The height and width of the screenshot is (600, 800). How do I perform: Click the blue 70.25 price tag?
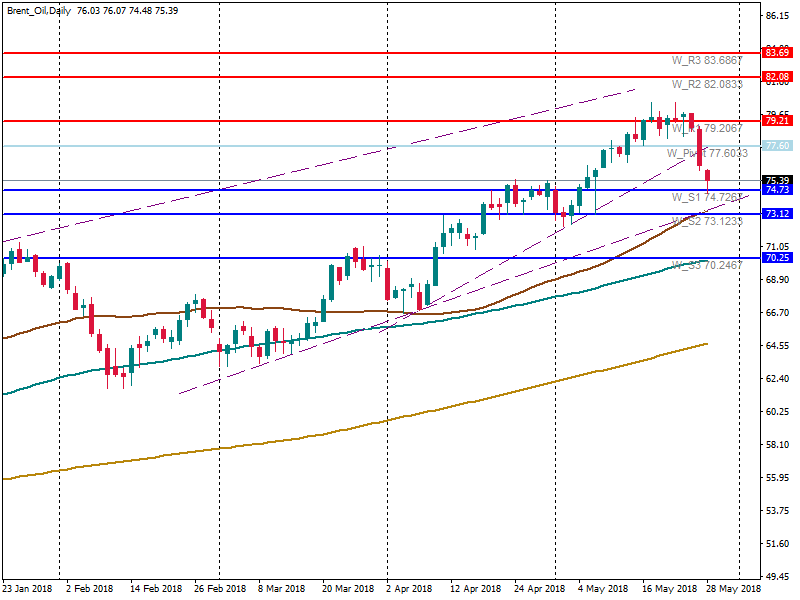pos(777,258)
